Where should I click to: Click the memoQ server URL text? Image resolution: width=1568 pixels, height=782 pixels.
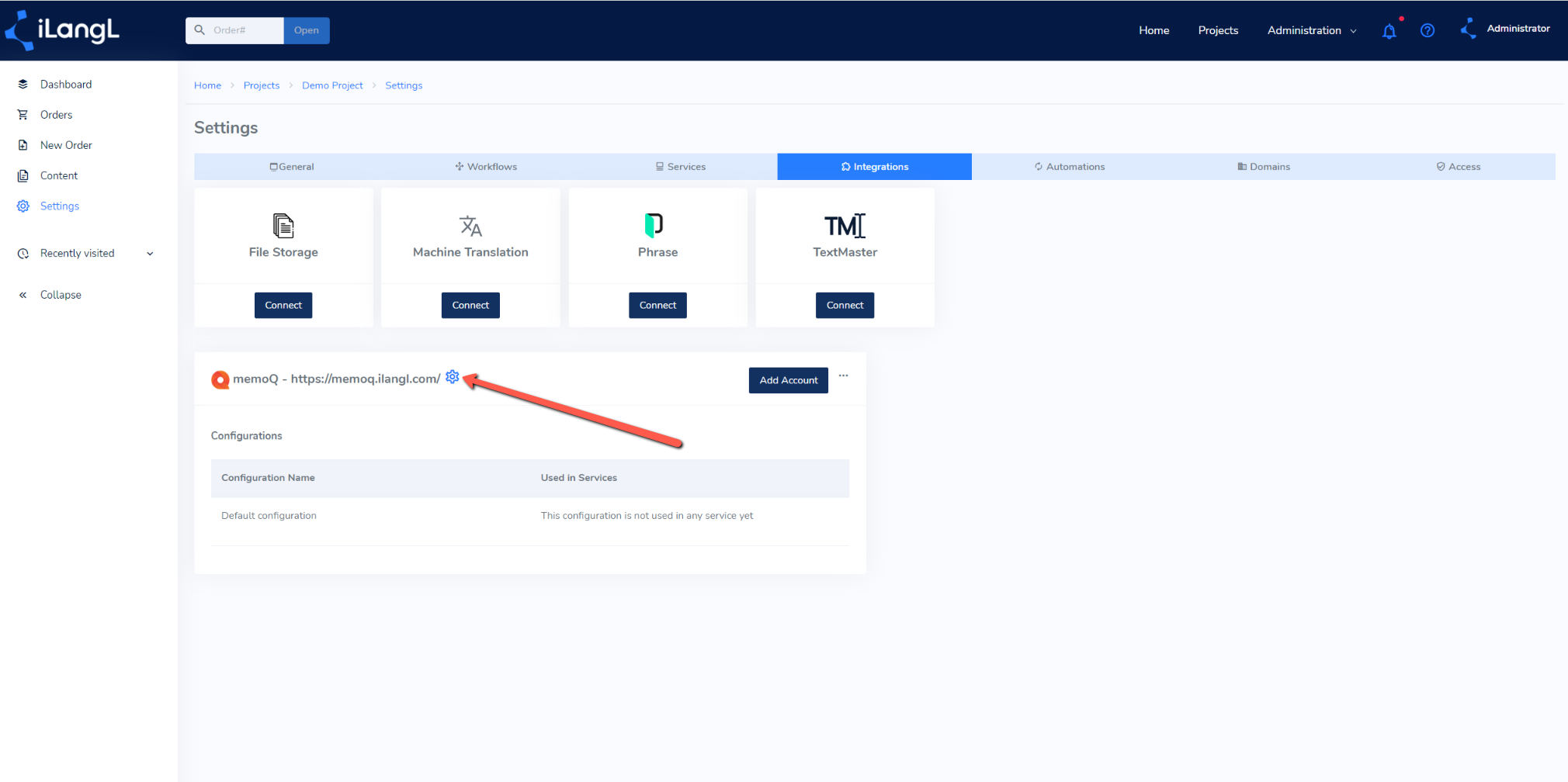[x=366, y=379]
